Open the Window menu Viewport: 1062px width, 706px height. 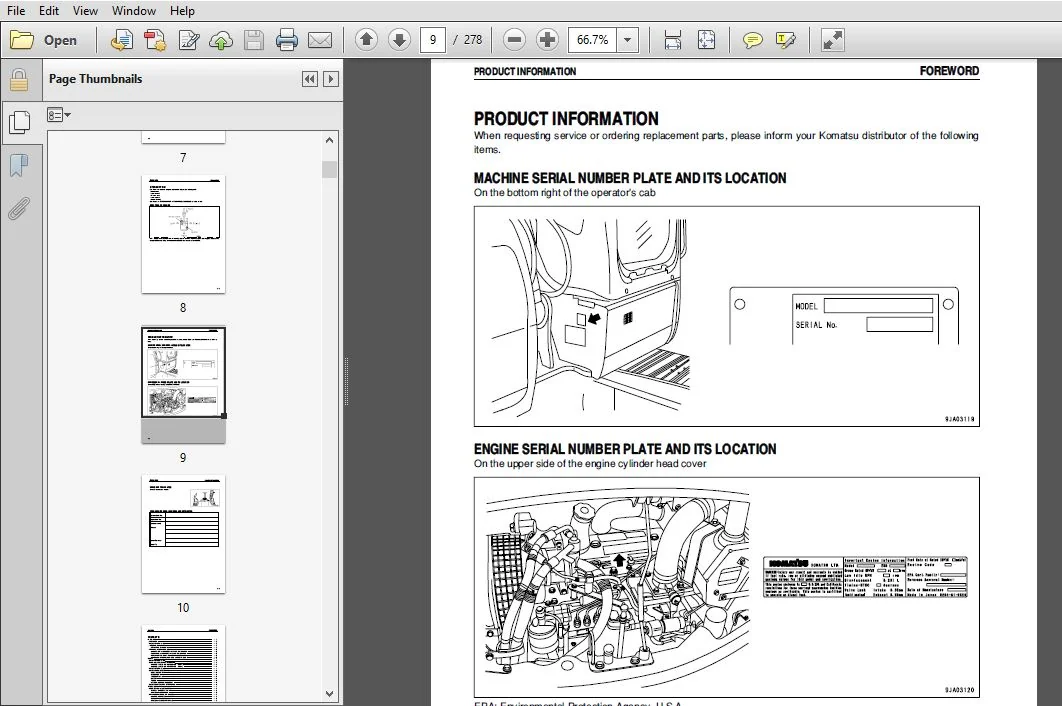(x=133, y=11)
